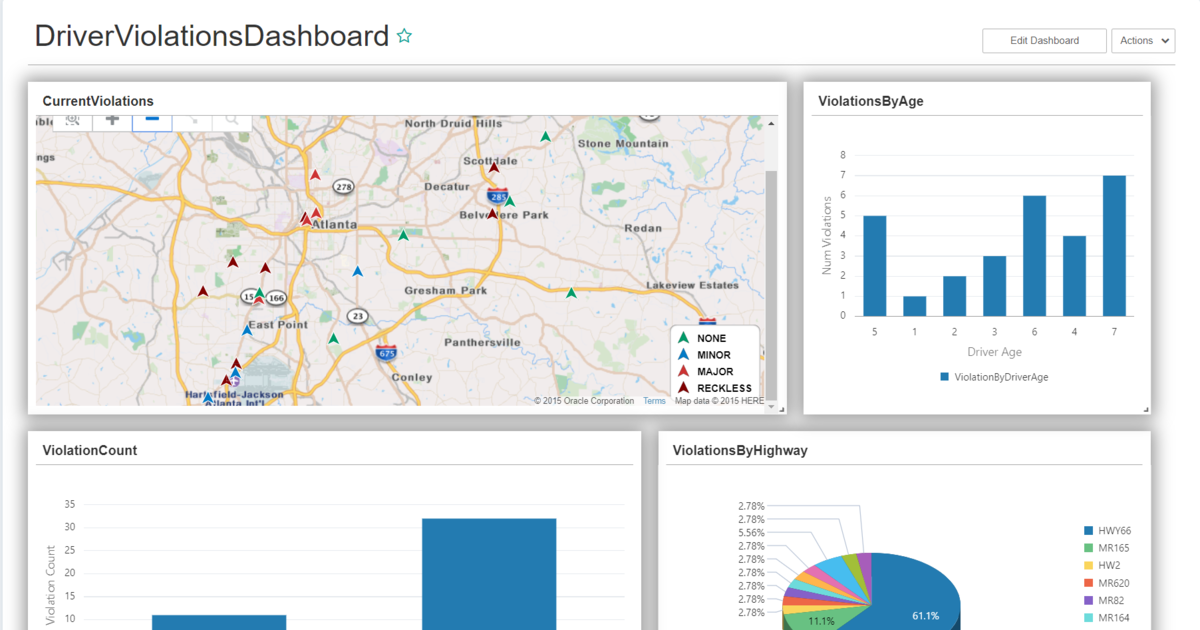This screenshot has width=1200, height=630.
Task: Click bar for driver age 2
Action: [954, 295]
